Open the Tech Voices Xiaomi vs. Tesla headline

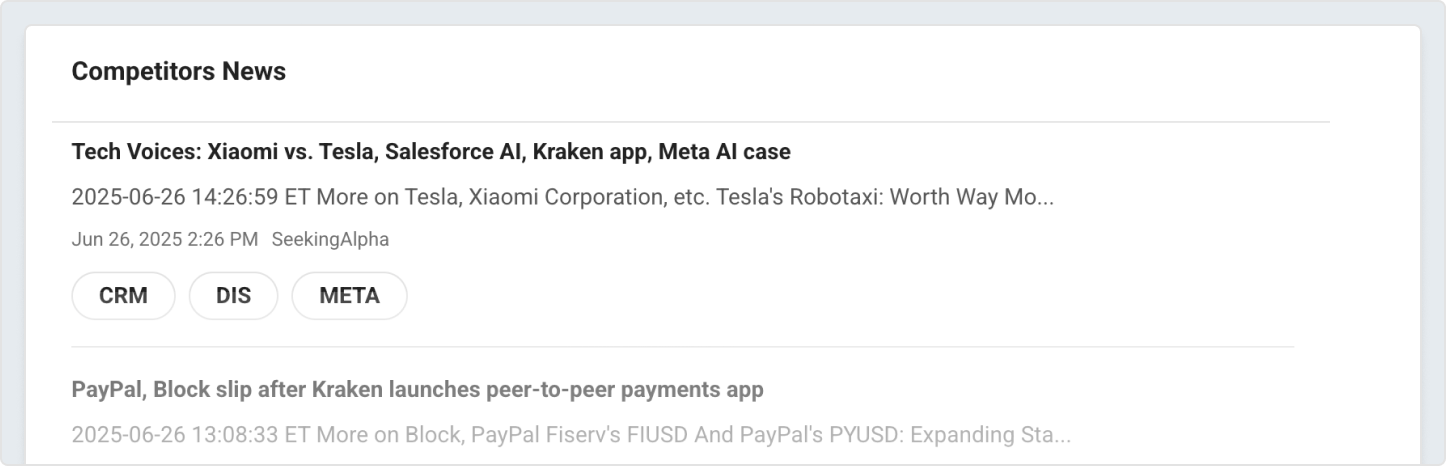pos(430,152)
